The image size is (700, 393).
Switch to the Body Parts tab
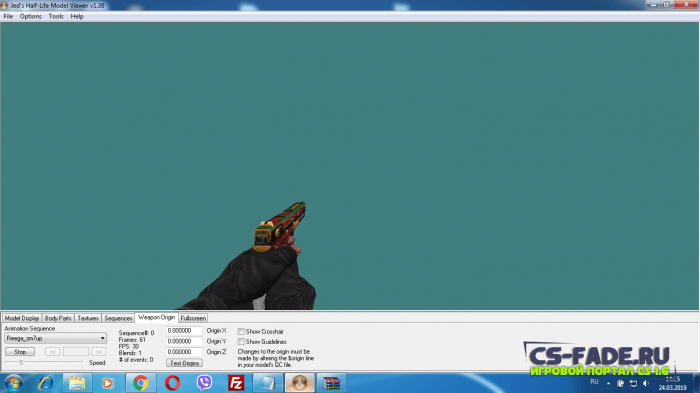[58, 318]
